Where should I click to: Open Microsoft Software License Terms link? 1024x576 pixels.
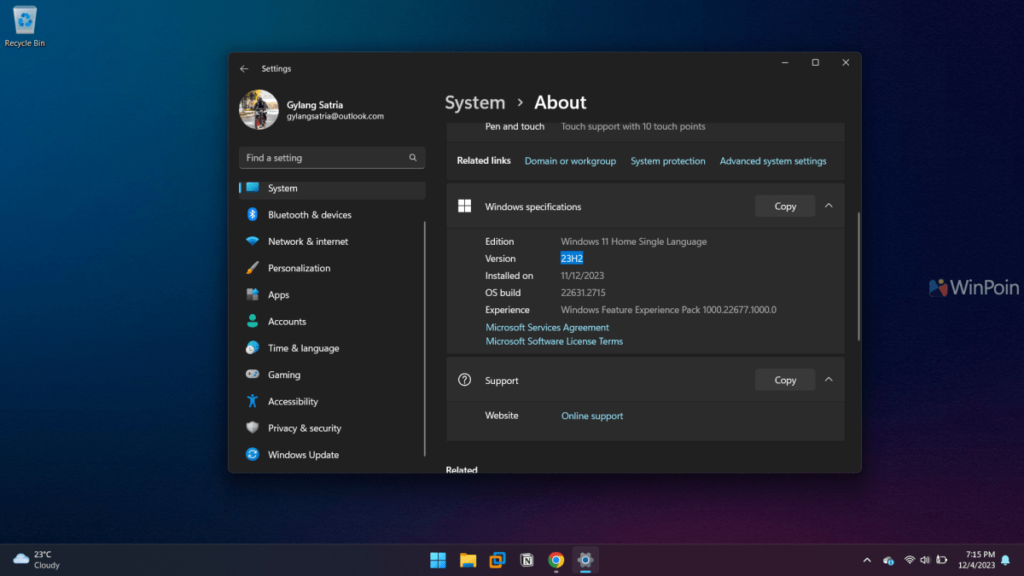(x=554, y=342)
